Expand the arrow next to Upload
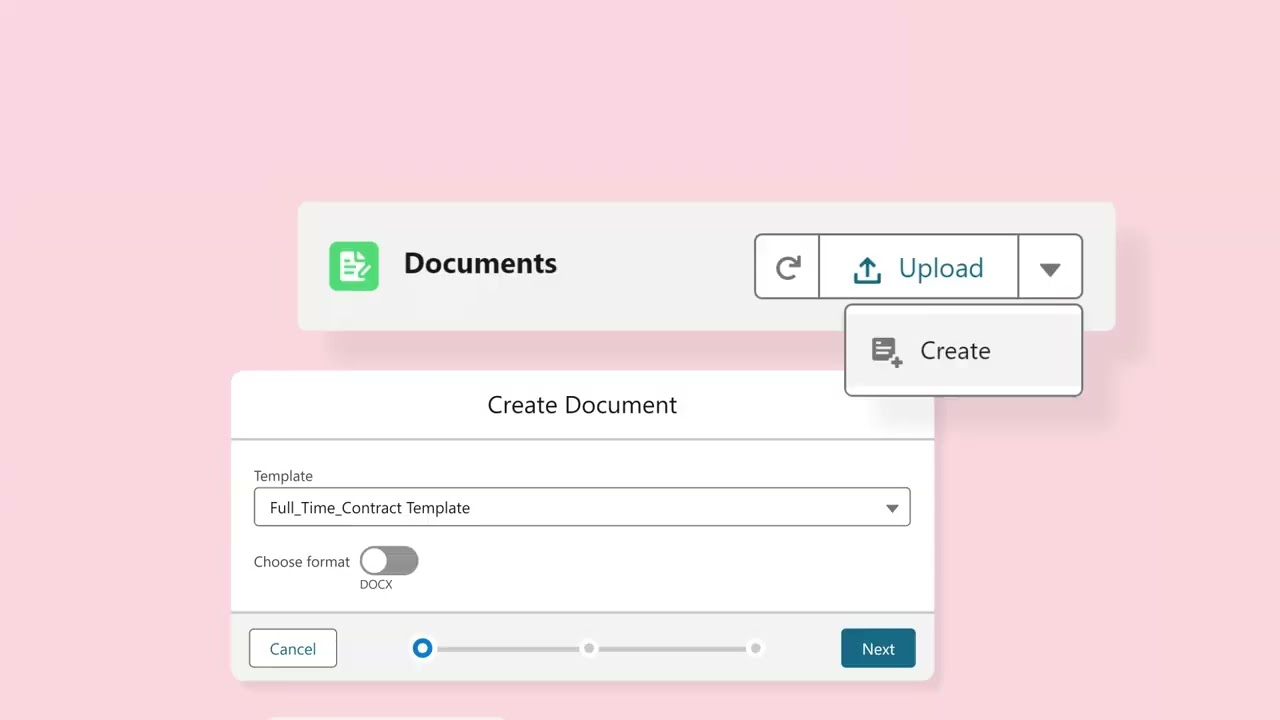This screenshot has height=720, width=1280. 1049,268
